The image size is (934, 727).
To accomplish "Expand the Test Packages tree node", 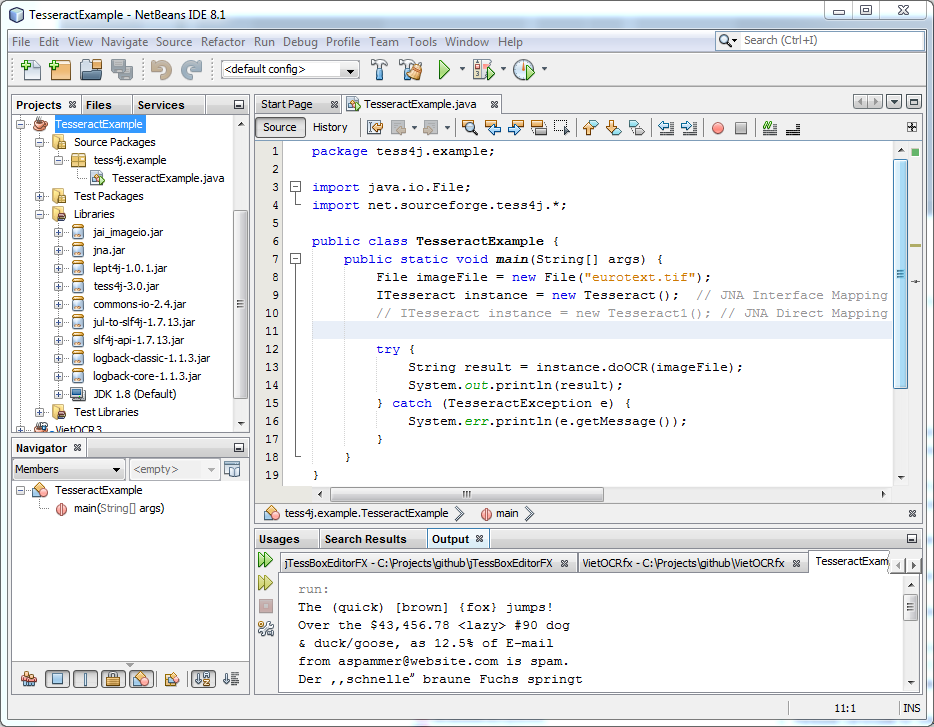I will pos(40,196).
